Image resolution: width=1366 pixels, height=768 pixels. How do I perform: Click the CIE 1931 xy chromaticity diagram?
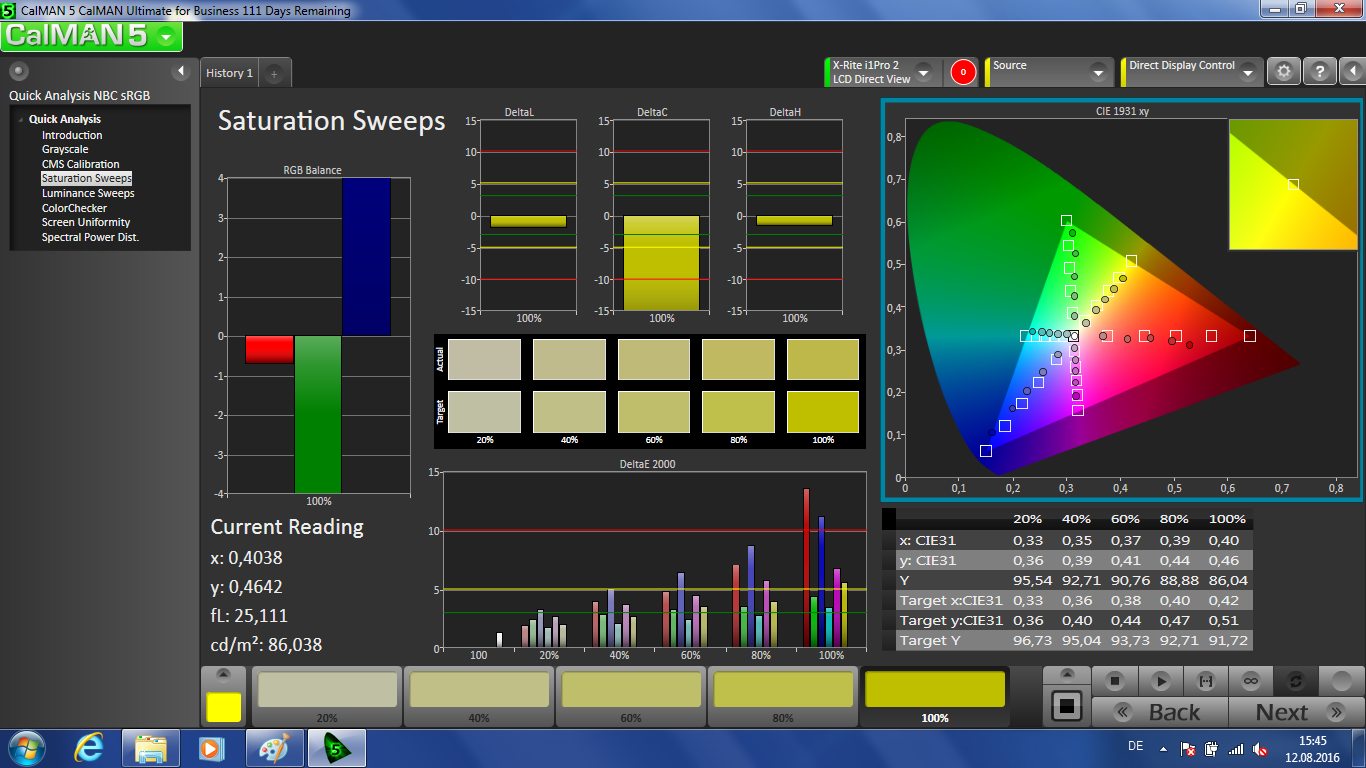(1121, 300)
